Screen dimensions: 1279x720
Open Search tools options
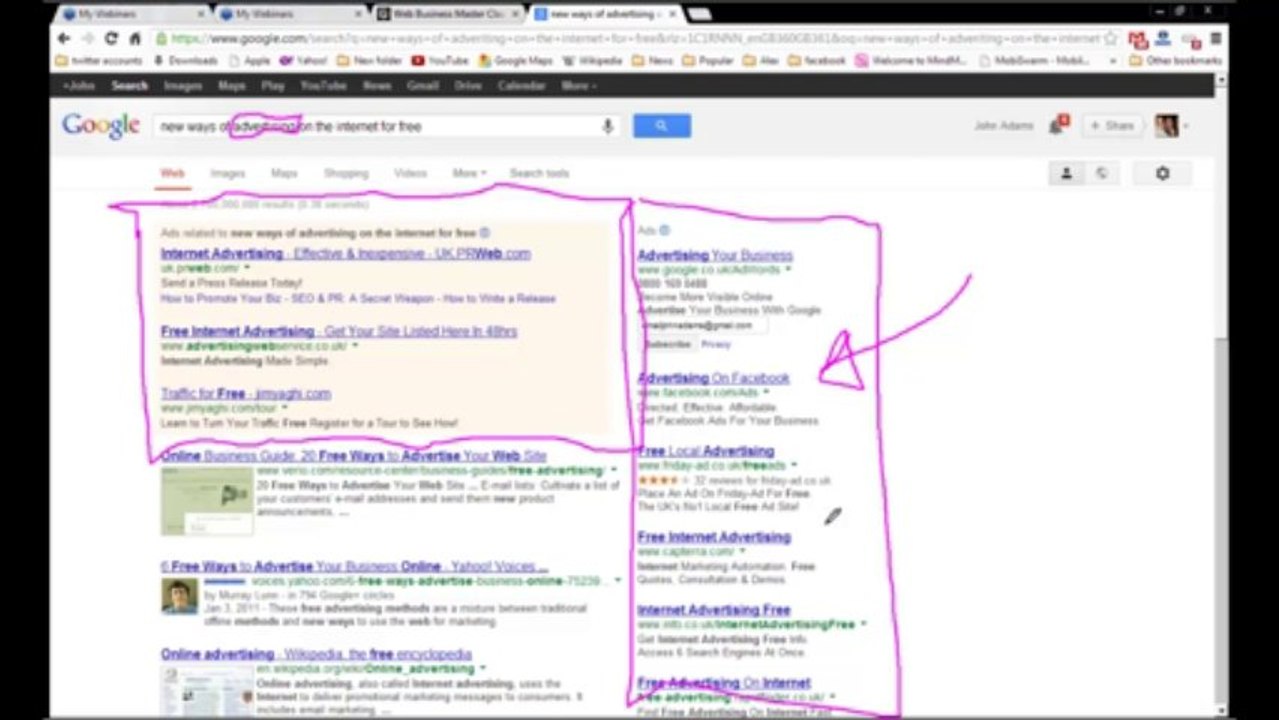coord(539,173)
